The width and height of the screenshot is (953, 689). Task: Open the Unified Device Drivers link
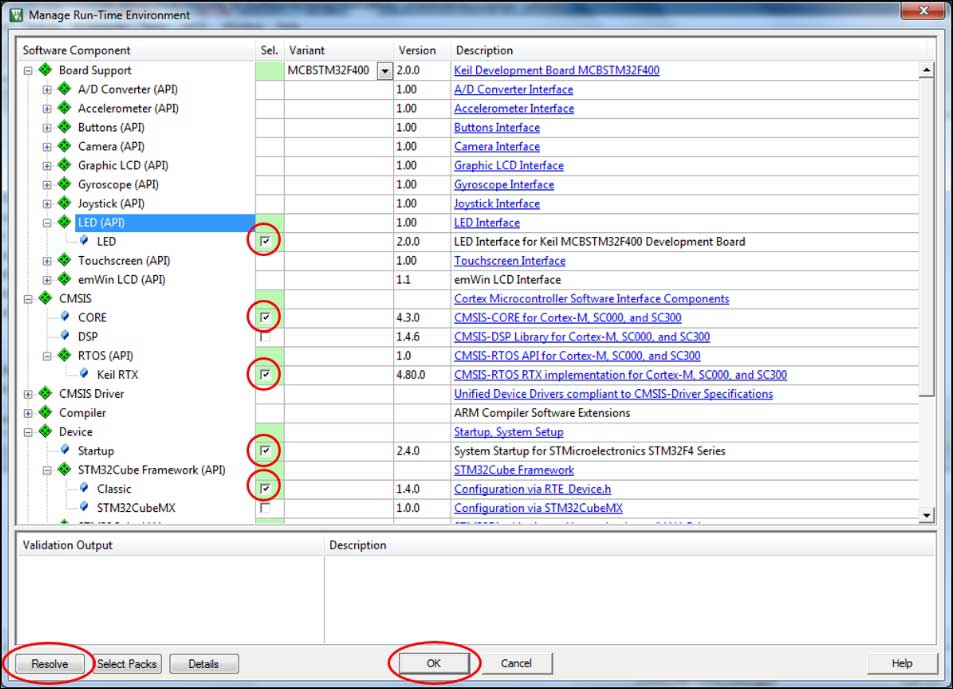point(613,394)
